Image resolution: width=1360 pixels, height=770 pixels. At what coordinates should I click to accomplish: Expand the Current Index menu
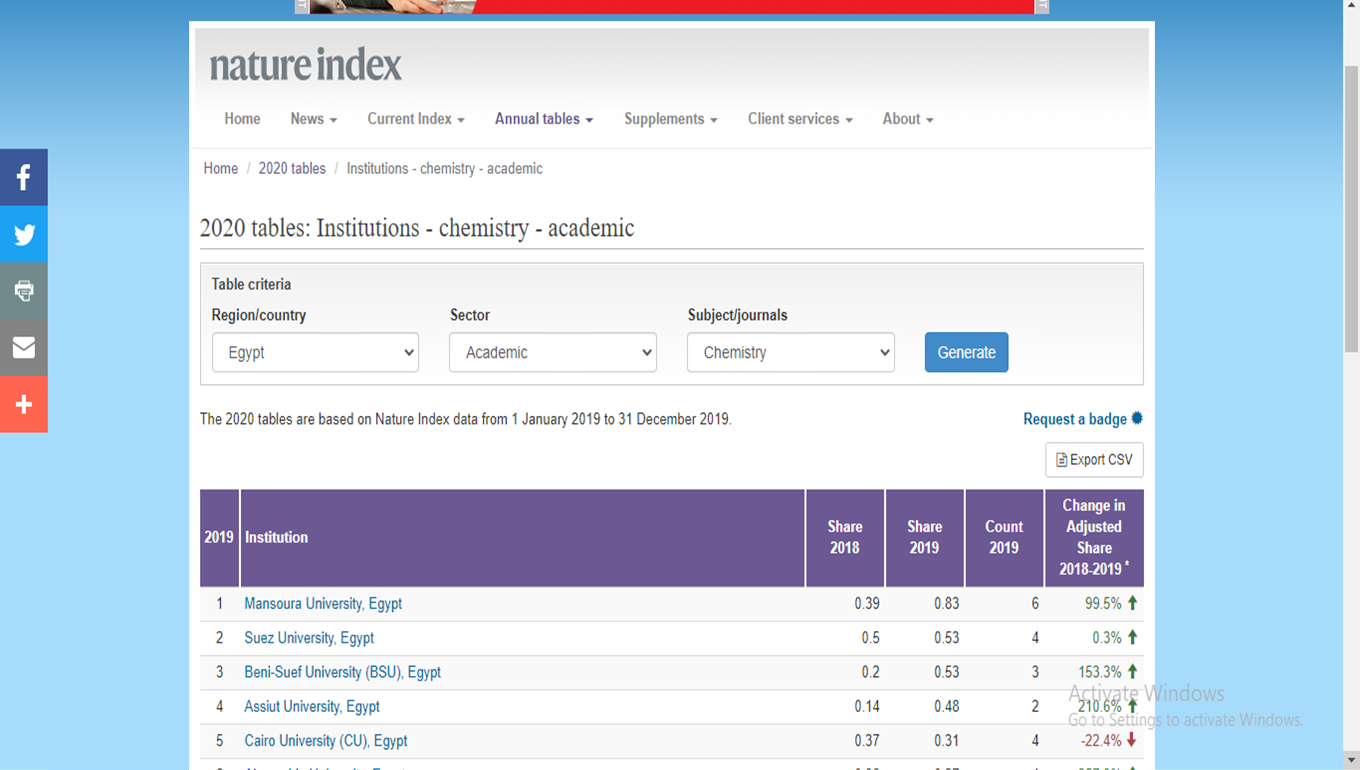tap(416, 119)
